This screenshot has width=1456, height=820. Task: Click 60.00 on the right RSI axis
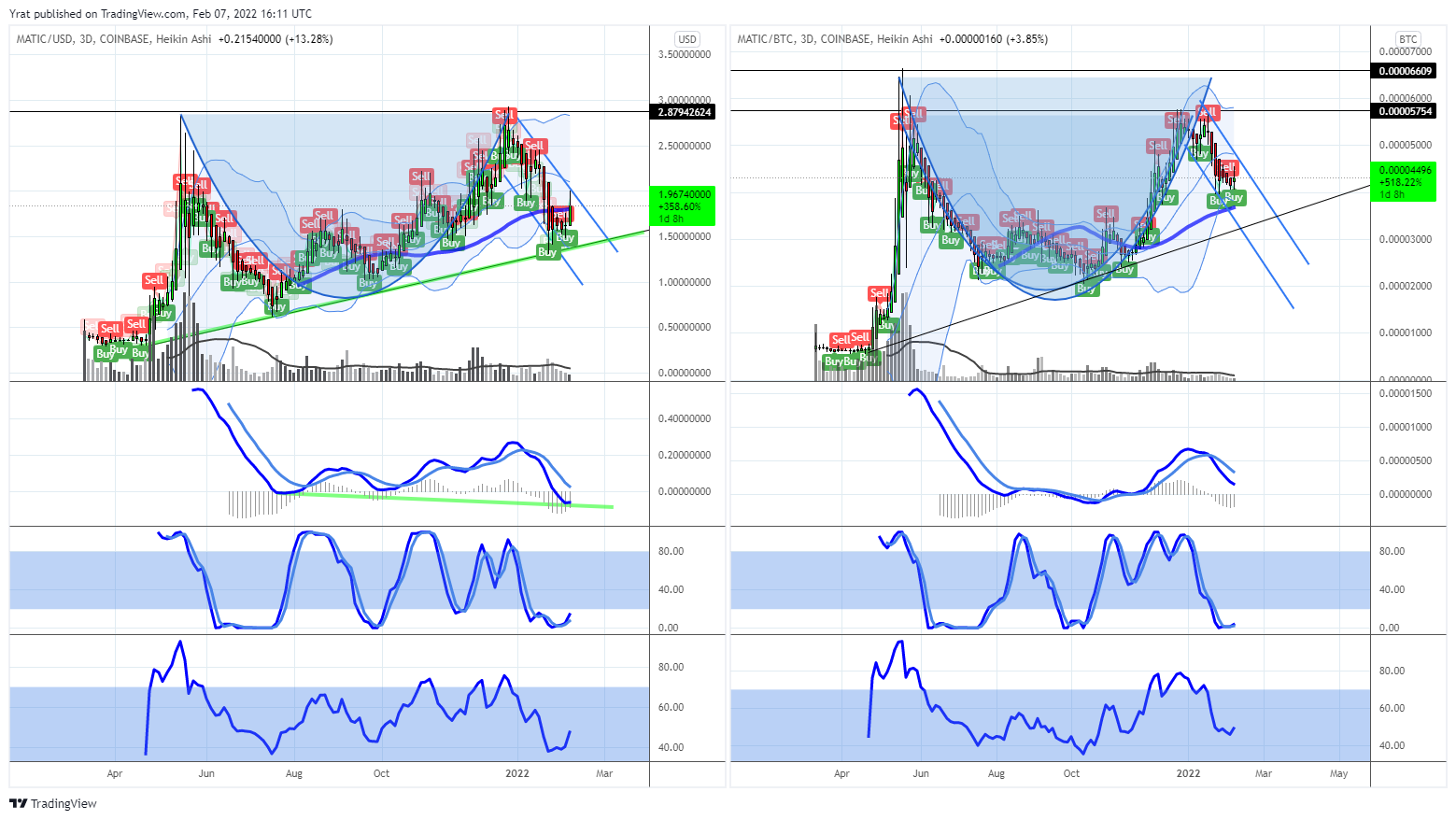point(1392,709)
